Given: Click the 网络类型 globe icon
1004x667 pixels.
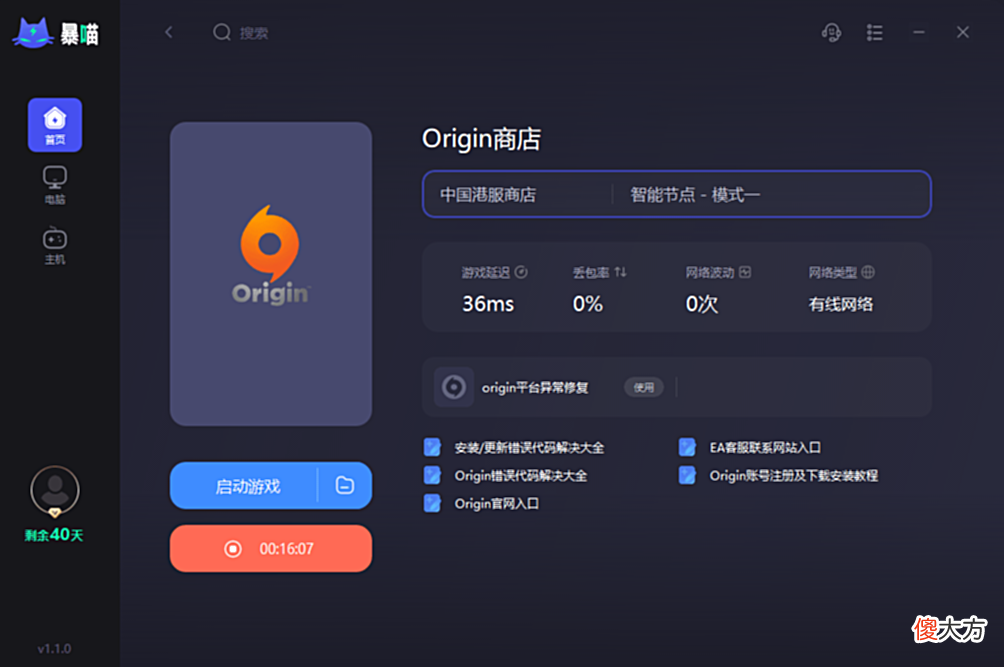Looking at the screenshot, I should pos(868,272).
